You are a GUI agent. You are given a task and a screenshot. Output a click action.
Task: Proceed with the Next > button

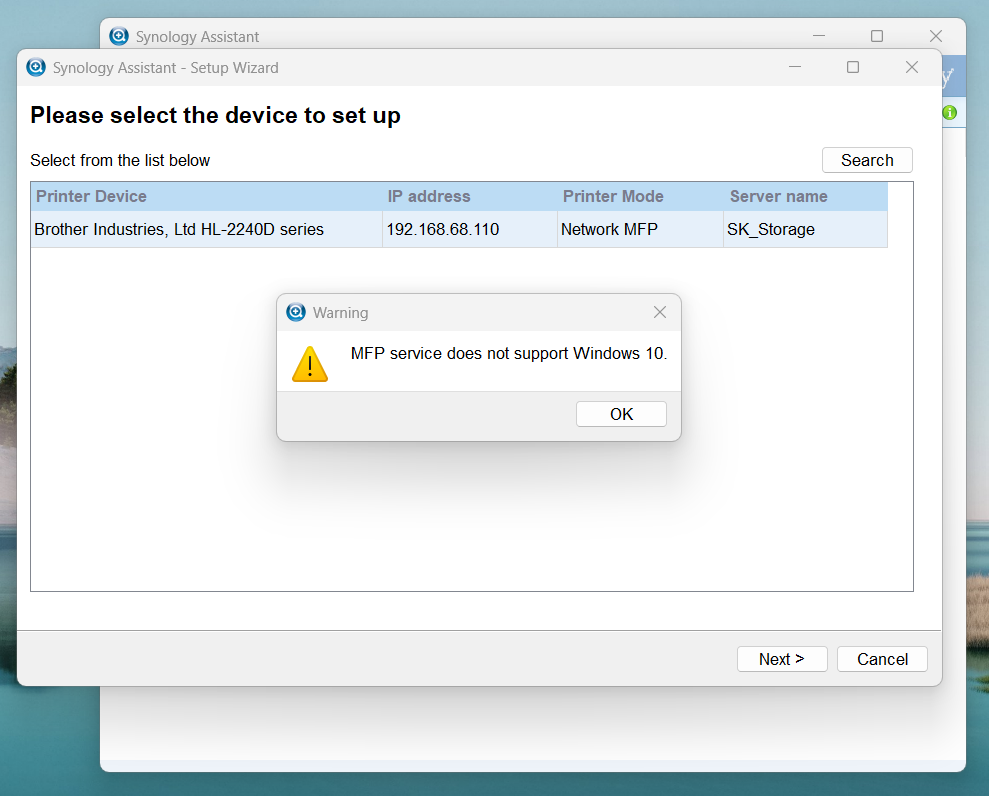[x=781, y=659]
